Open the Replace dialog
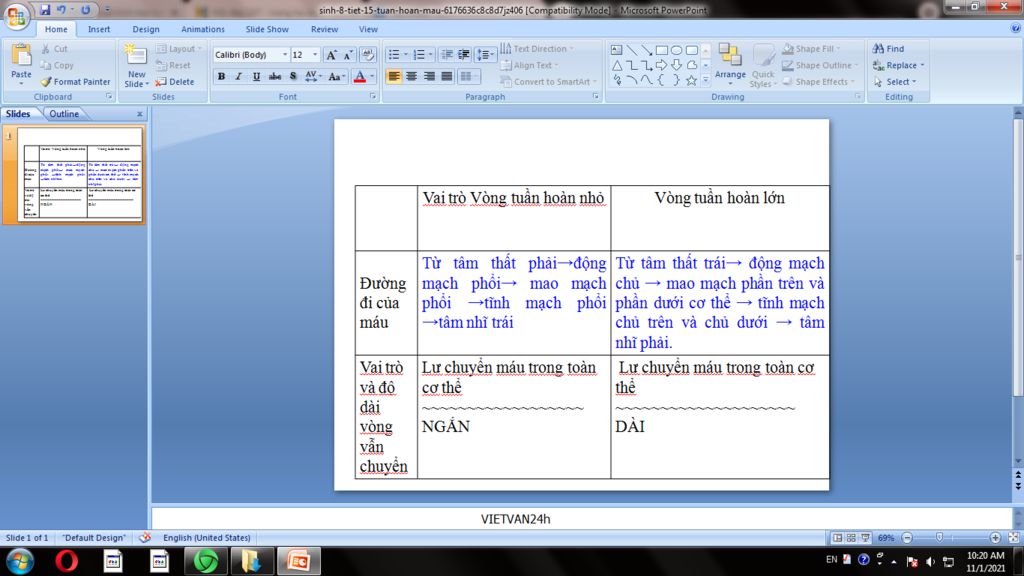 tap(899, 65)
